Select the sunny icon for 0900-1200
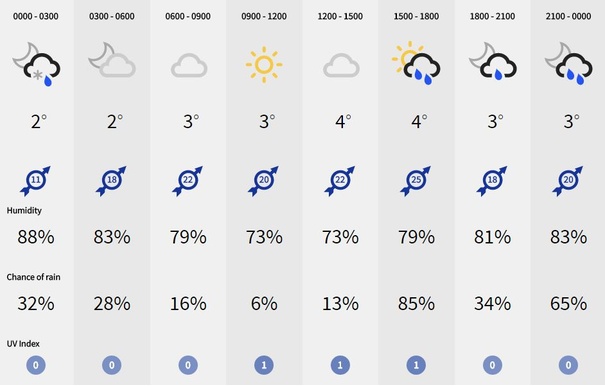This screenshot has width=605, height=386. tap(264, 64)
